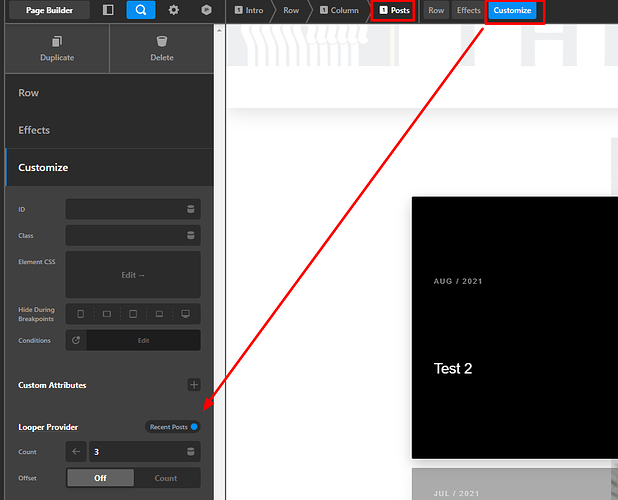The height and width of the screenshot is (500, 618).
Task: Select the Posts breadcrumb item
Action: tap(394, 11)
